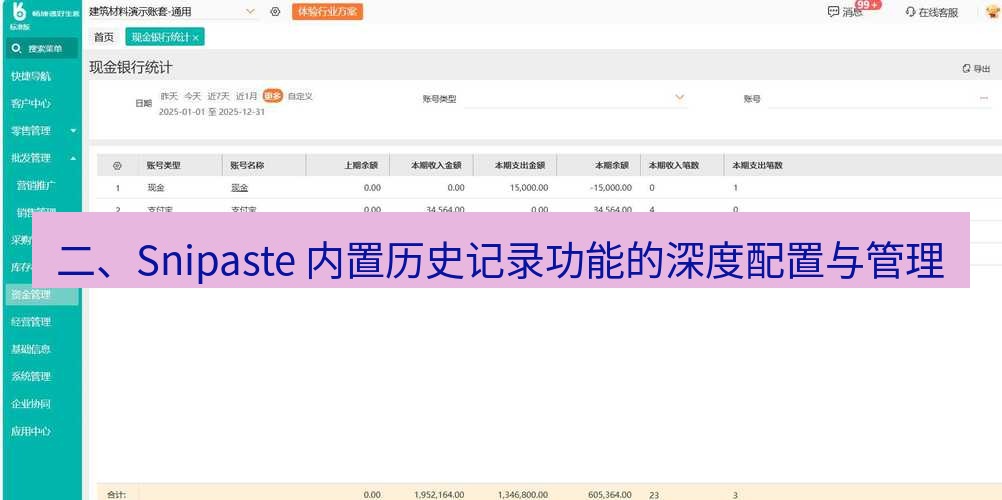Click total income 1,952,164.00
This screenshot has height=500, width=1002.
pos(439,495)
